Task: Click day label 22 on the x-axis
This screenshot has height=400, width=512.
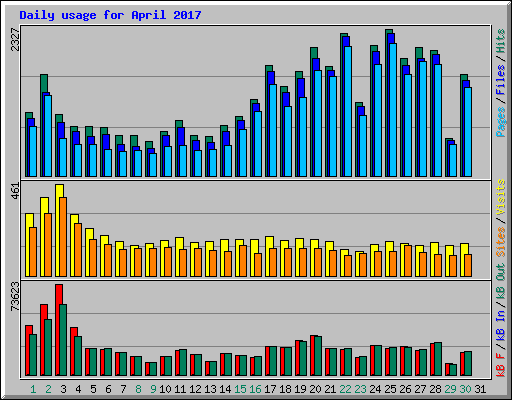Action: [345, 389]
